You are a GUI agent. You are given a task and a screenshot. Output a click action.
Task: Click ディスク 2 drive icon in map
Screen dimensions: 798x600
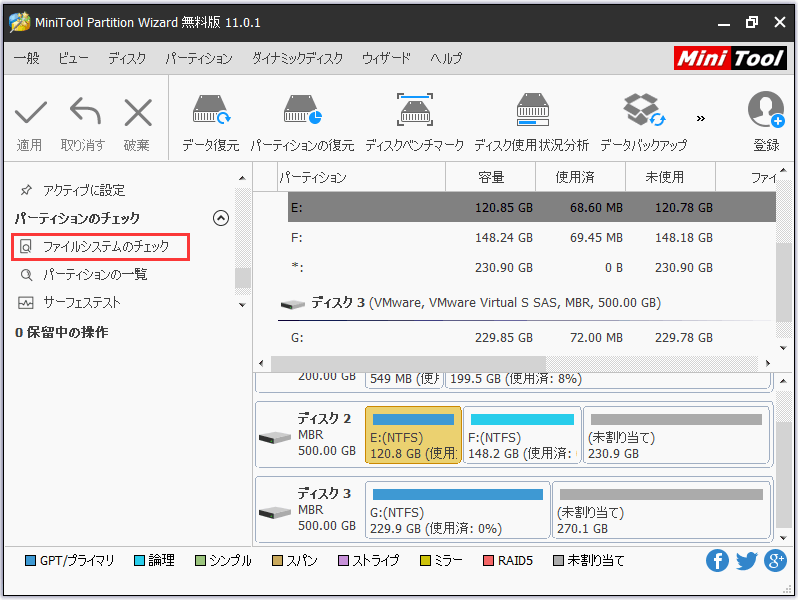pos(275,437)
